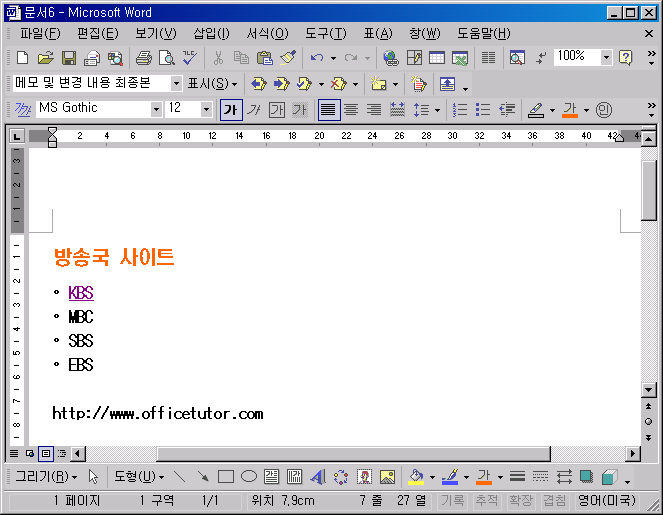The width and height of the screenshot is (663, 515).
Task: Toggle bulleted list
Action: click(482, 110)
